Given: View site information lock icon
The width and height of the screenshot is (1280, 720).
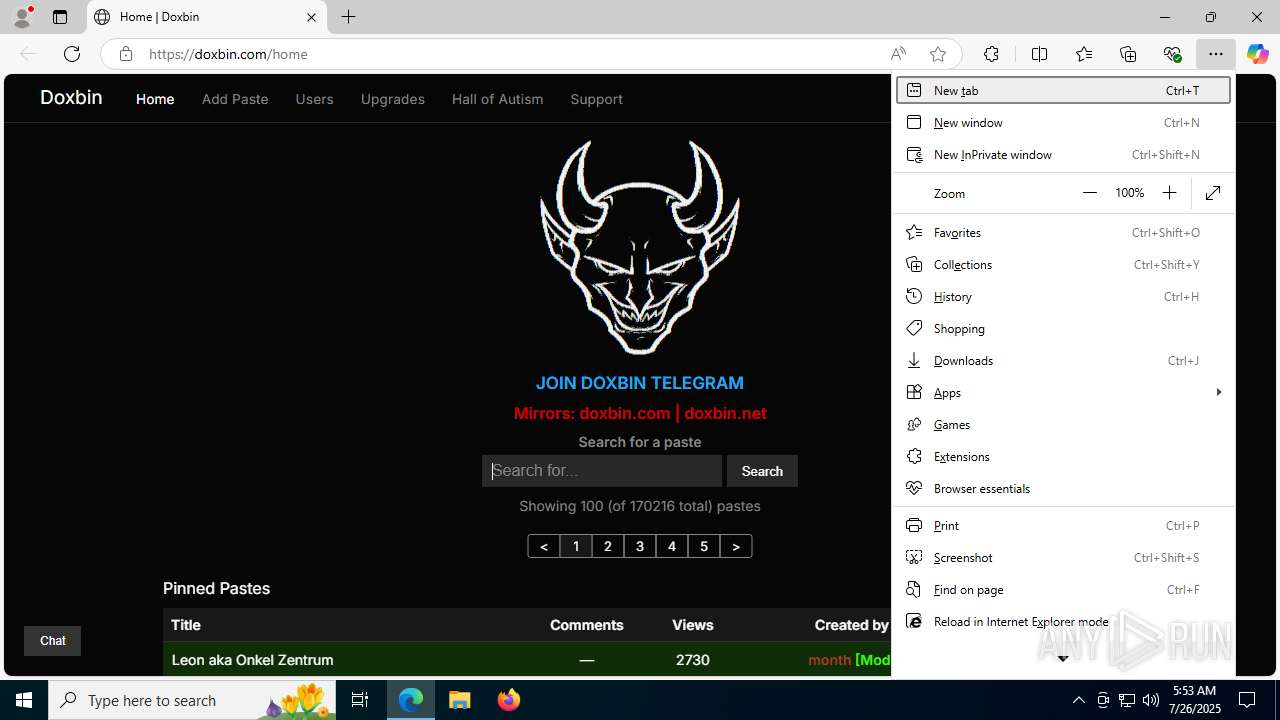Looking at the screenshot, I should (x=126, y=54).
